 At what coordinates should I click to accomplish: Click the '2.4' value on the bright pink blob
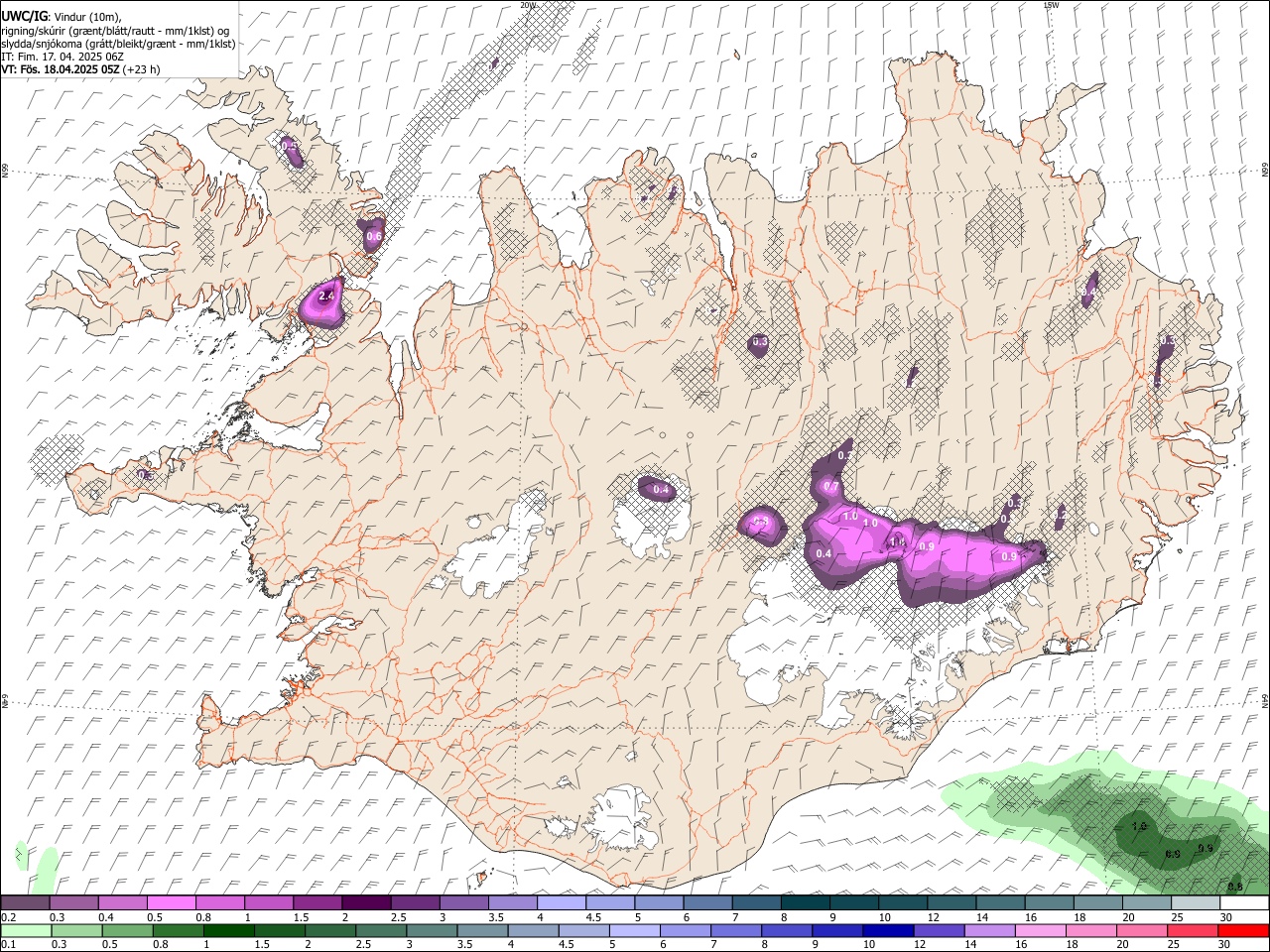326,296
